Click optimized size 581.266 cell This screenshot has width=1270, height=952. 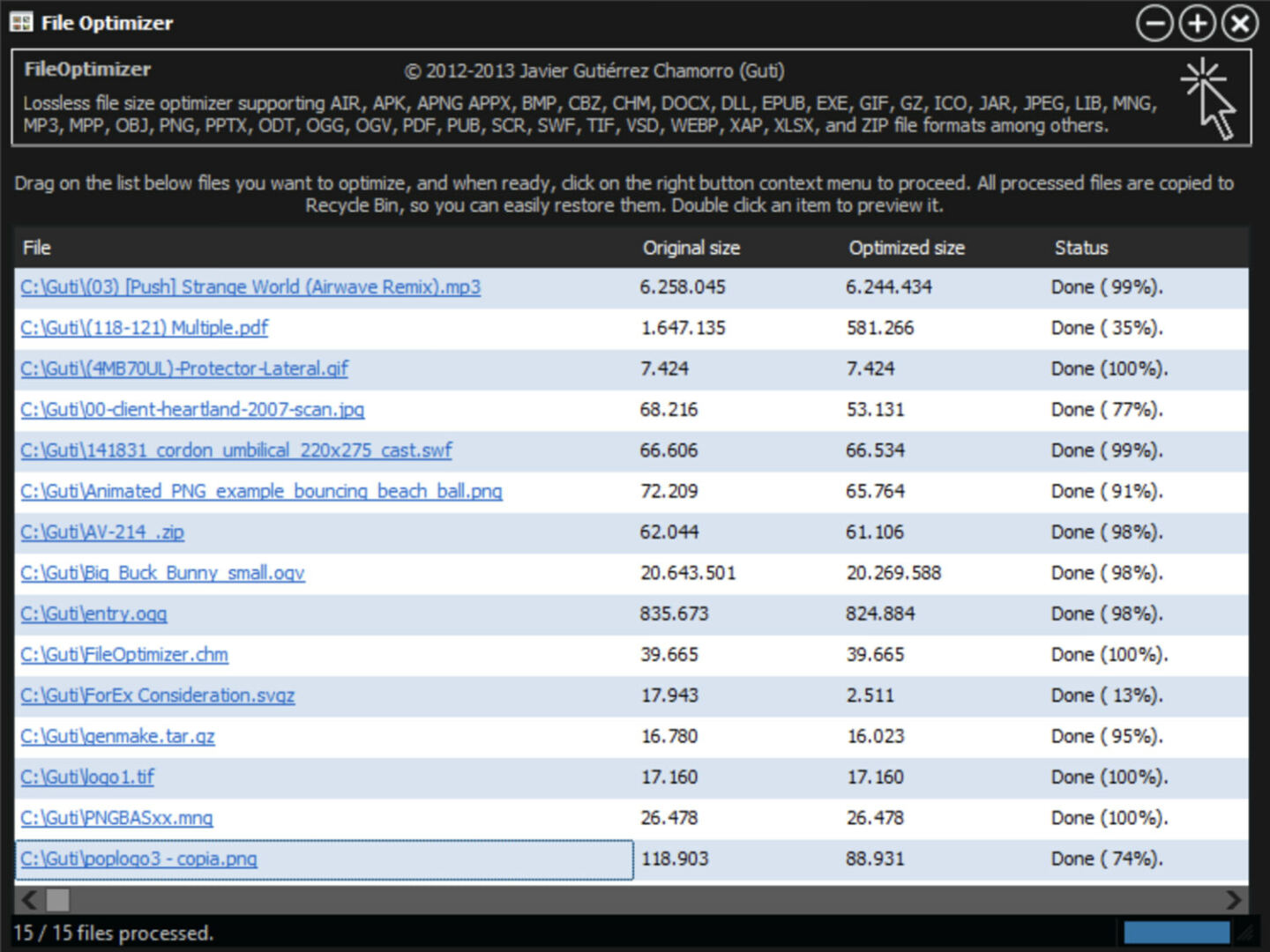click(880, 328)
